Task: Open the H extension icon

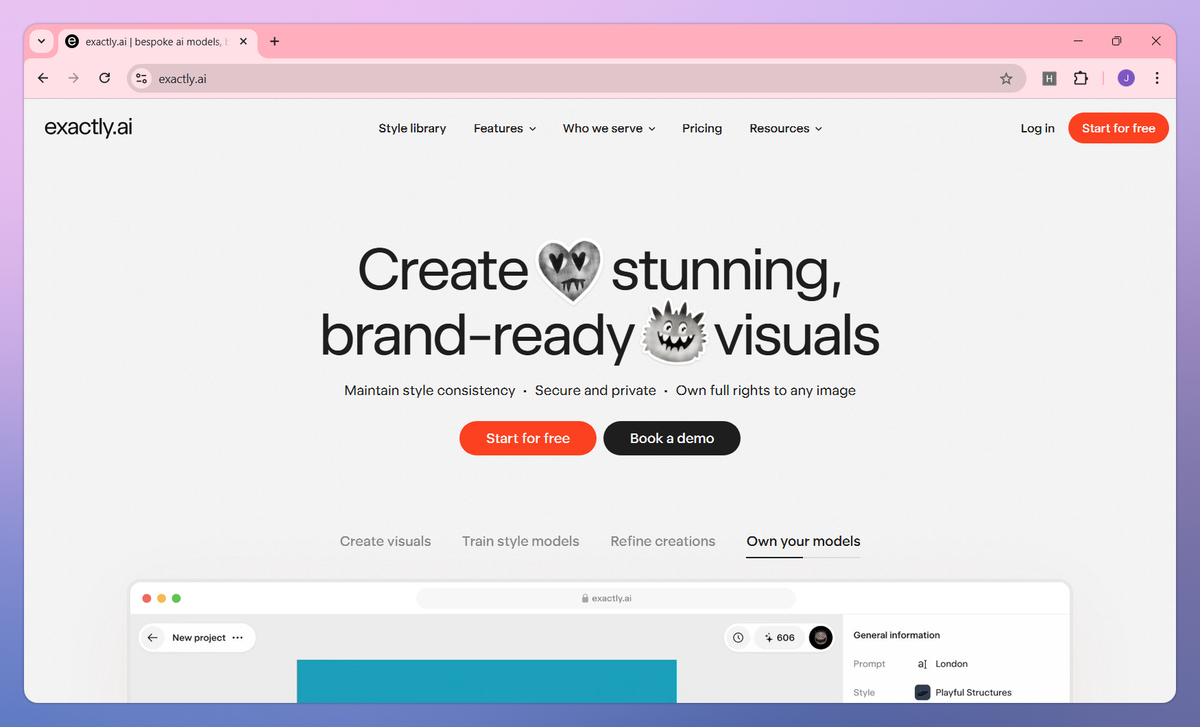Action: coord(1049,78)
